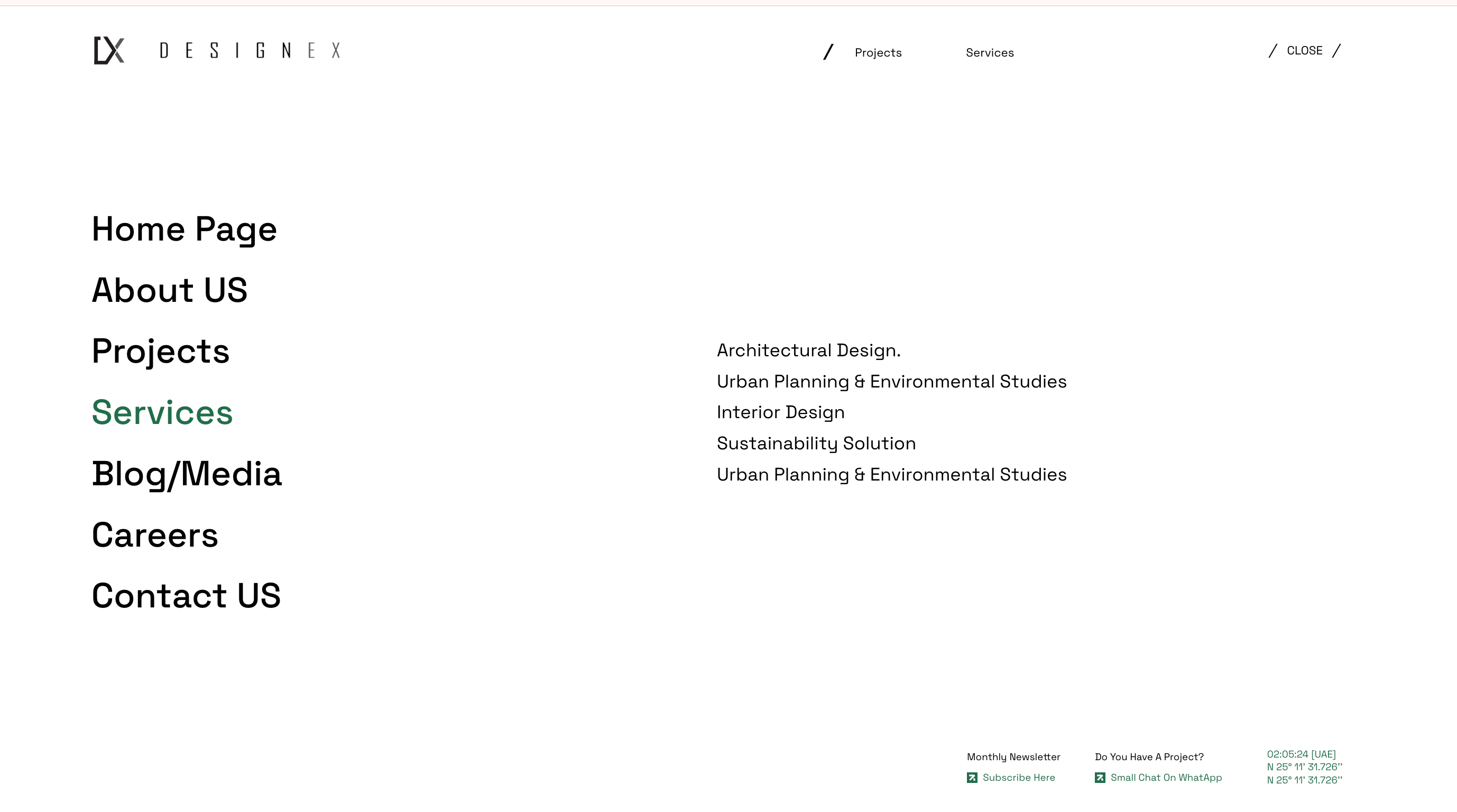Close the full-screen menu
Viewport: 1457px width, 812px height.
tap(1304, 50)
